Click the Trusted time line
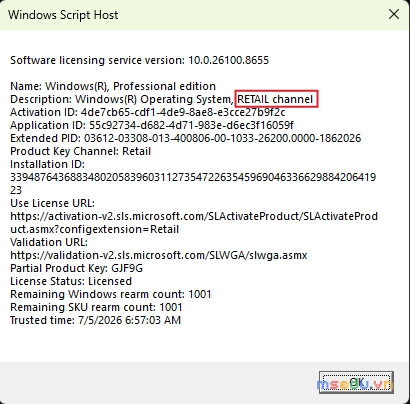 (x=96, y=320)
